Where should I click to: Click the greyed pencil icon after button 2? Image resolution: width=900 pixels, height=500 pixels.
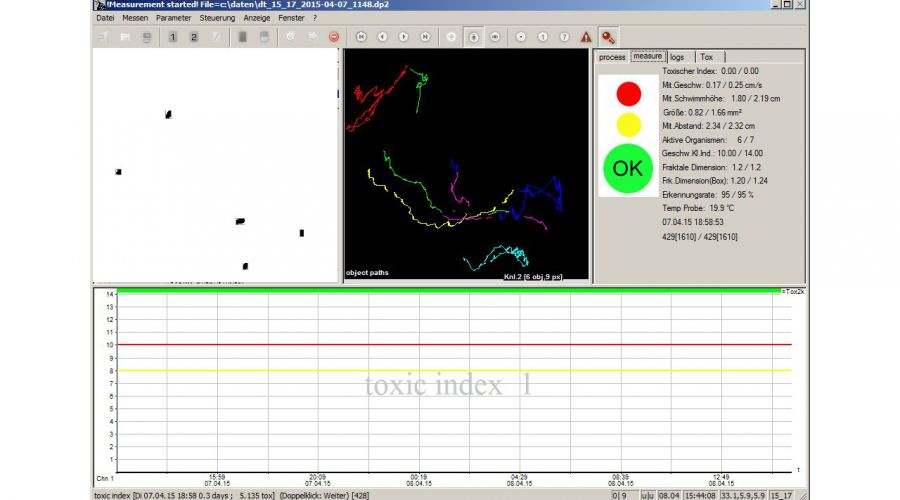click(216, 37)
